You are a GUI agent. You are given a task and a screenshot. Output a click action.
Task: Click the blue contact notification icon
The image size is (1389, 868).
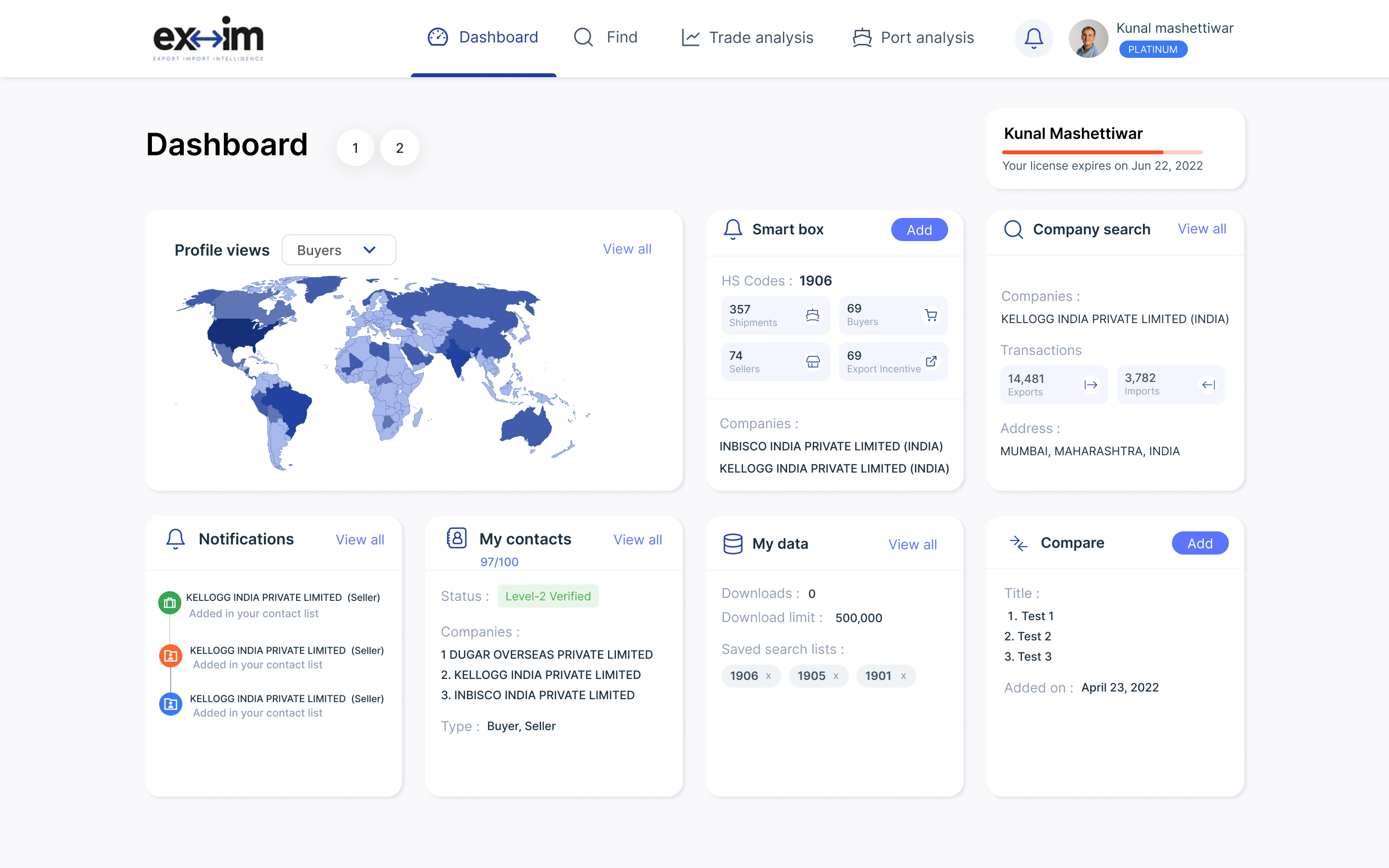click(x=170, y=704)
